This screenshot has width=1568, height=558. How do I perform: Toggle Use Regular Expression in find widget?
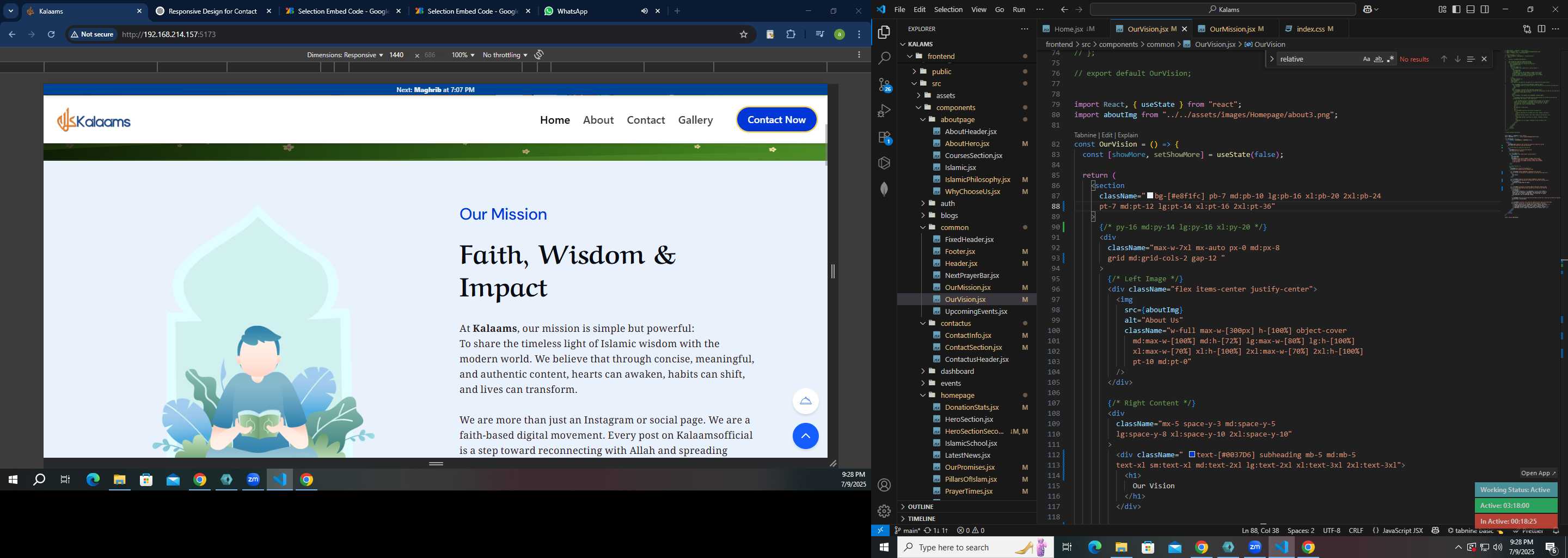click(1391, 59)
